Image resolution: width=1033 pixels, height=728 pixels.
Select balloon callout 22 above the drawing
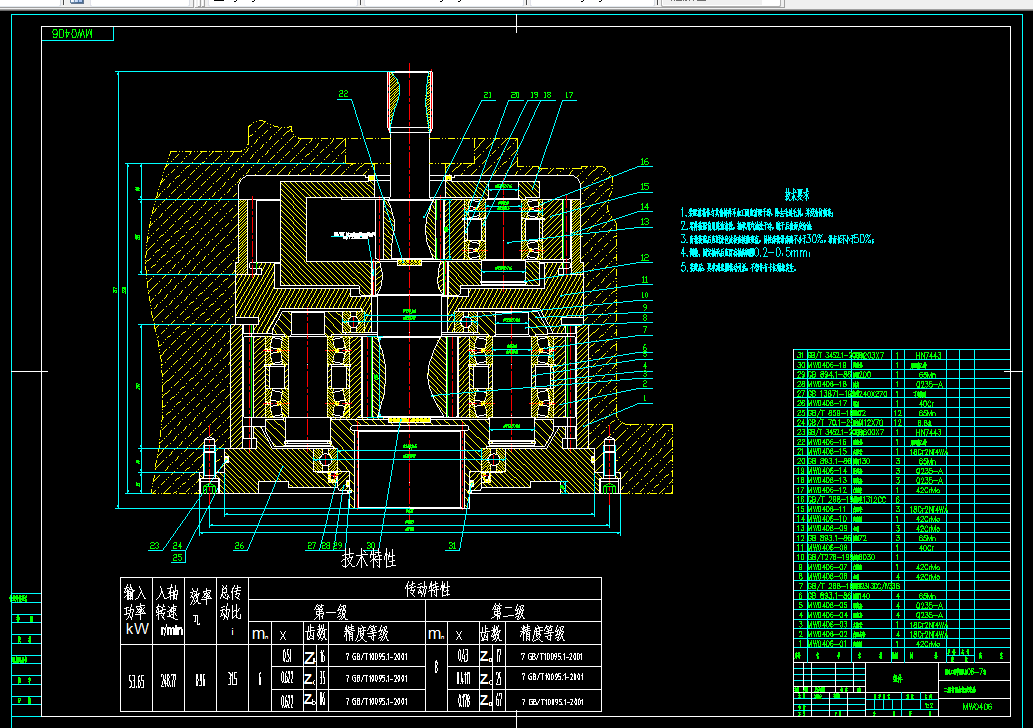(343, 94)
